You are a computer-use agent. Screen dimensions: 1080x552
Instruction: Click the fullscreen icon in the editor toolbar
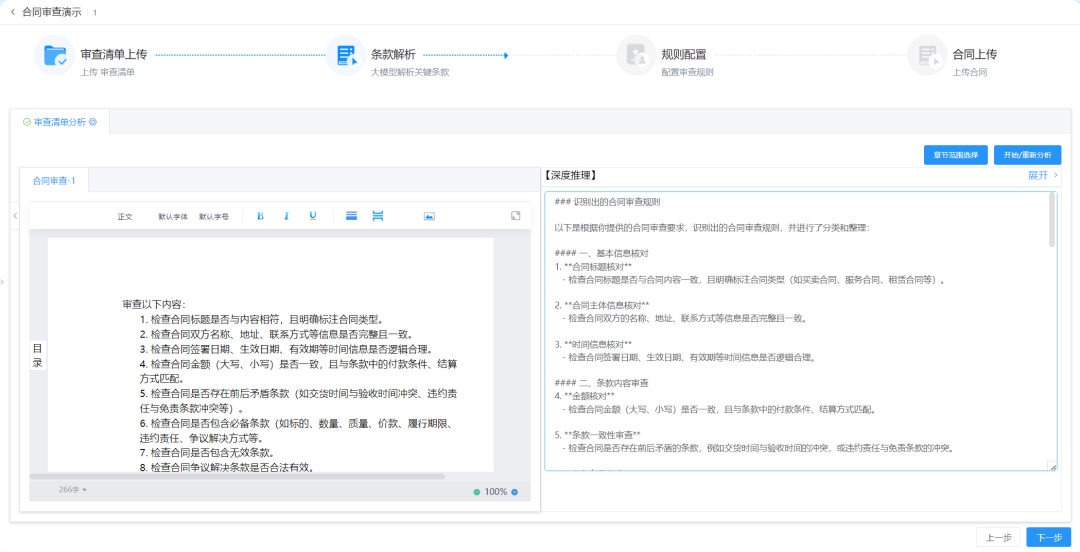pyautogui.click(x=516, y=215)
